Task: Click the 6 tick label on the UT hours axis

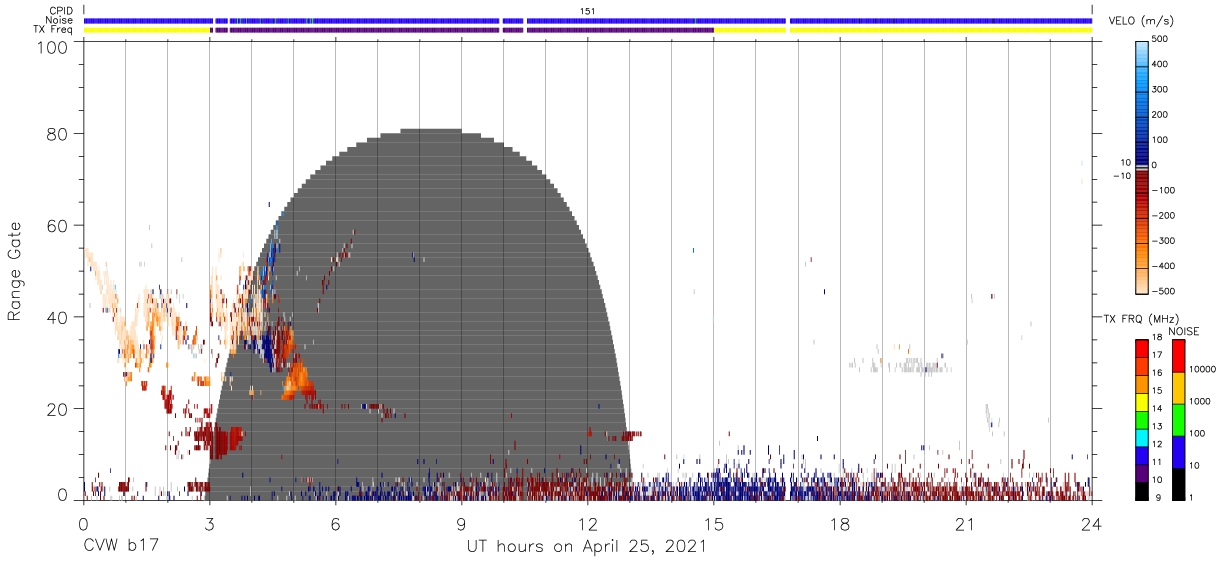Action: (x=335, y=525)
